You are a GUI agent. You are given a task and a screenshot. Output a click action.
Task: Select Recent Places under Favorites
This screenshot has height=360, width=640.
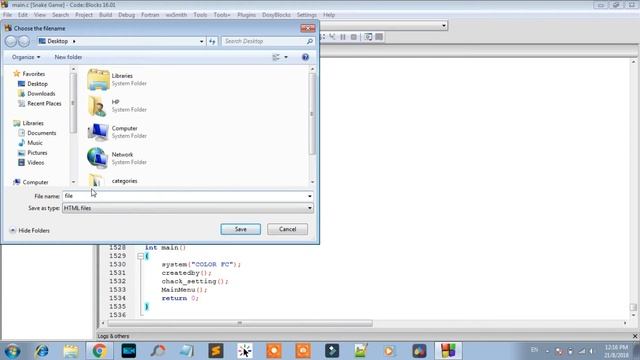[44, 104]
